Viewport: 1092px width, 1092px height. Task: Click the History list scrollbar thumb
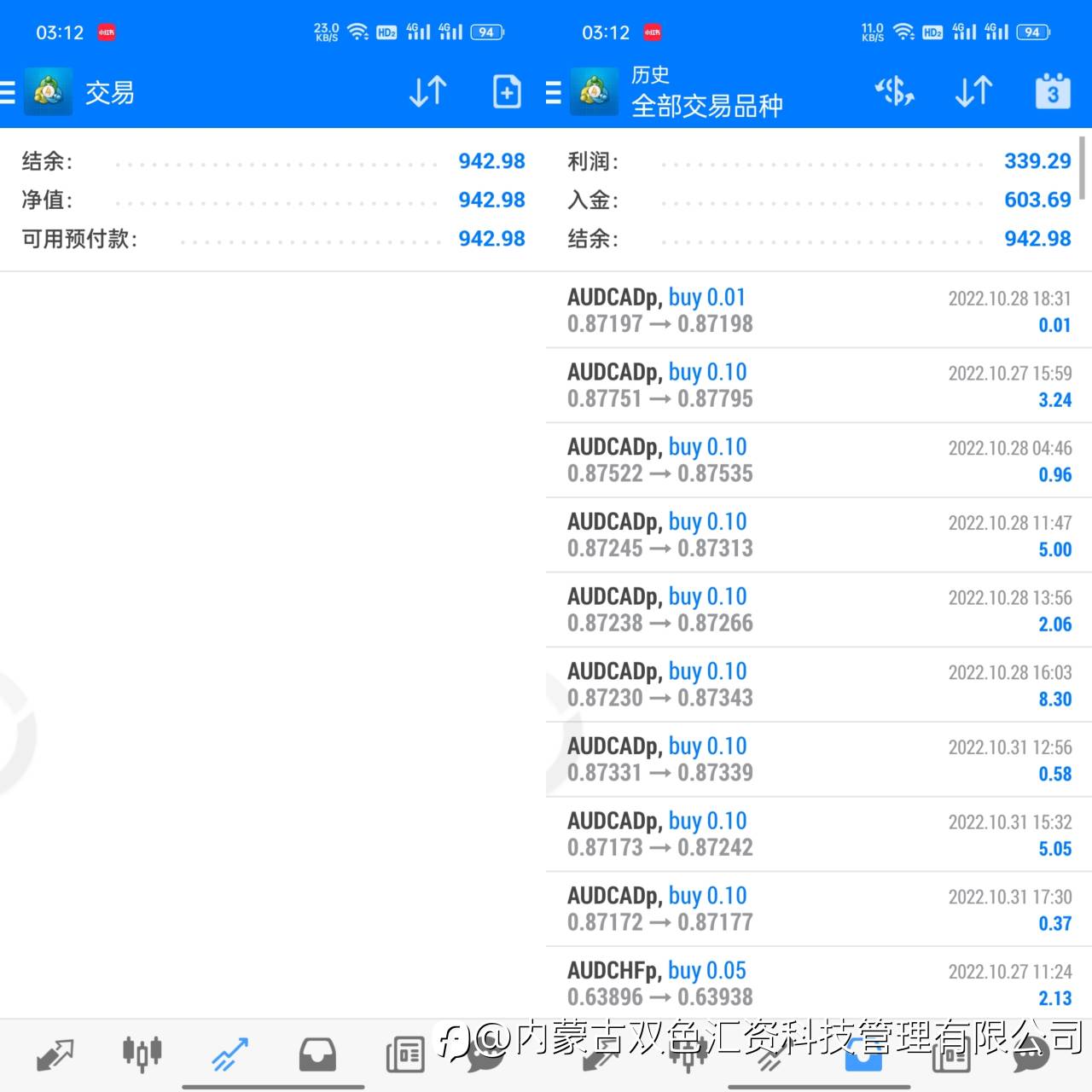pos(1083,168)
